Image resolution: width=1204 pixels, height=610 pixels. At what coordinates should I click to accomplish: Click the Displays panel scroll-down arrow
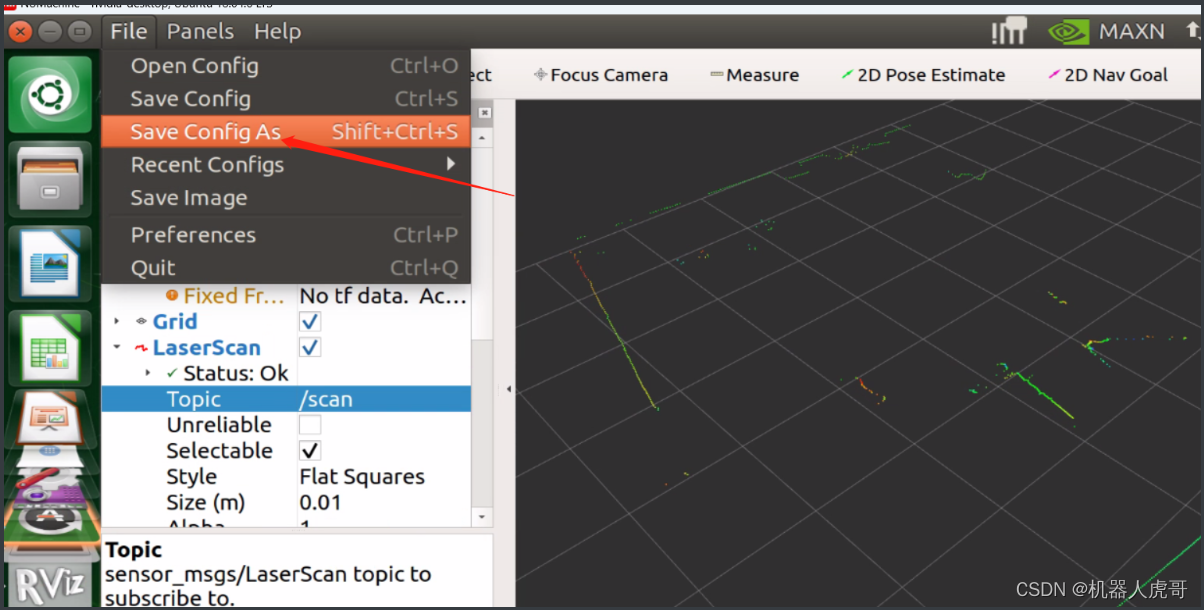[x=484, y=517]
